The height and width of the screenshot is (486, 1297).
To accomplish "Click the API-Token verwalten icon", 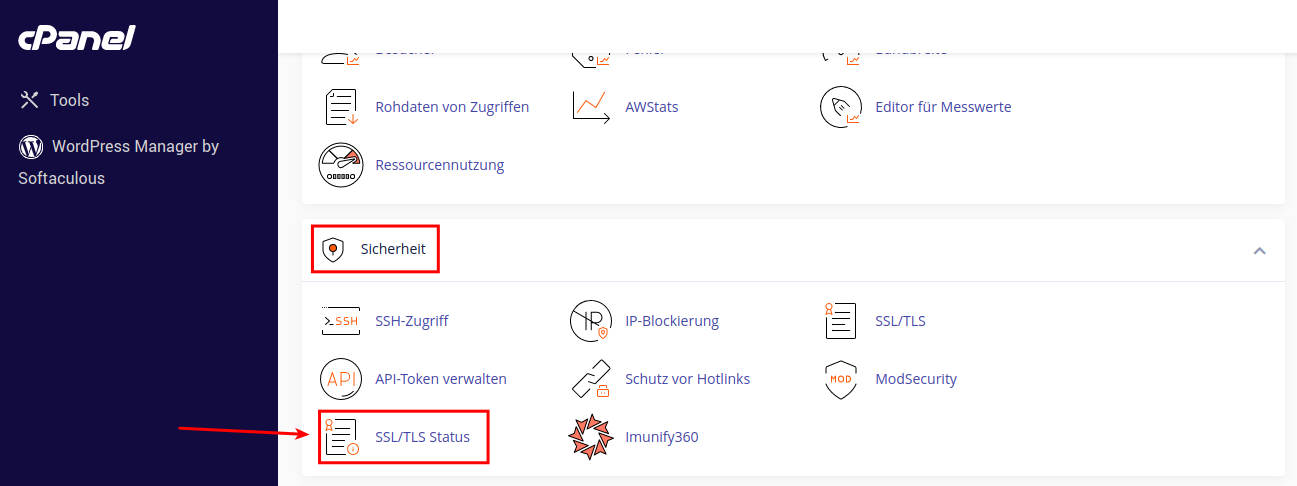I will 340,379.
